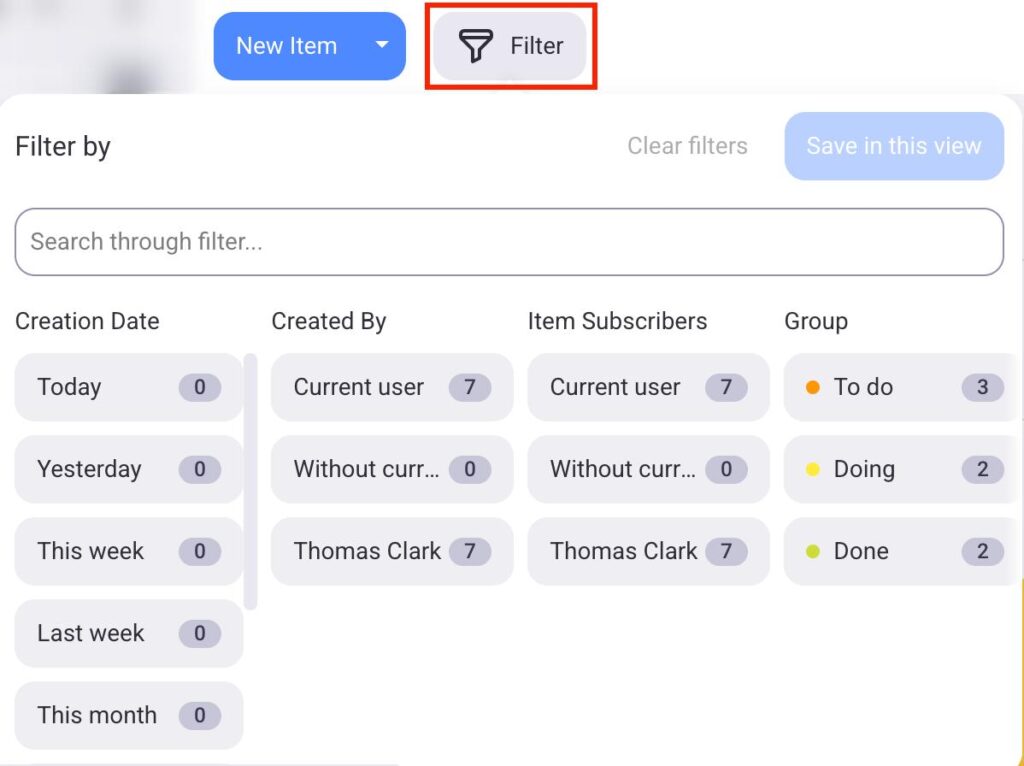The width and height of the screenshot is (1024, 766).
Task: Click the yellow Doing group dot
Action: tap(813, 469)
